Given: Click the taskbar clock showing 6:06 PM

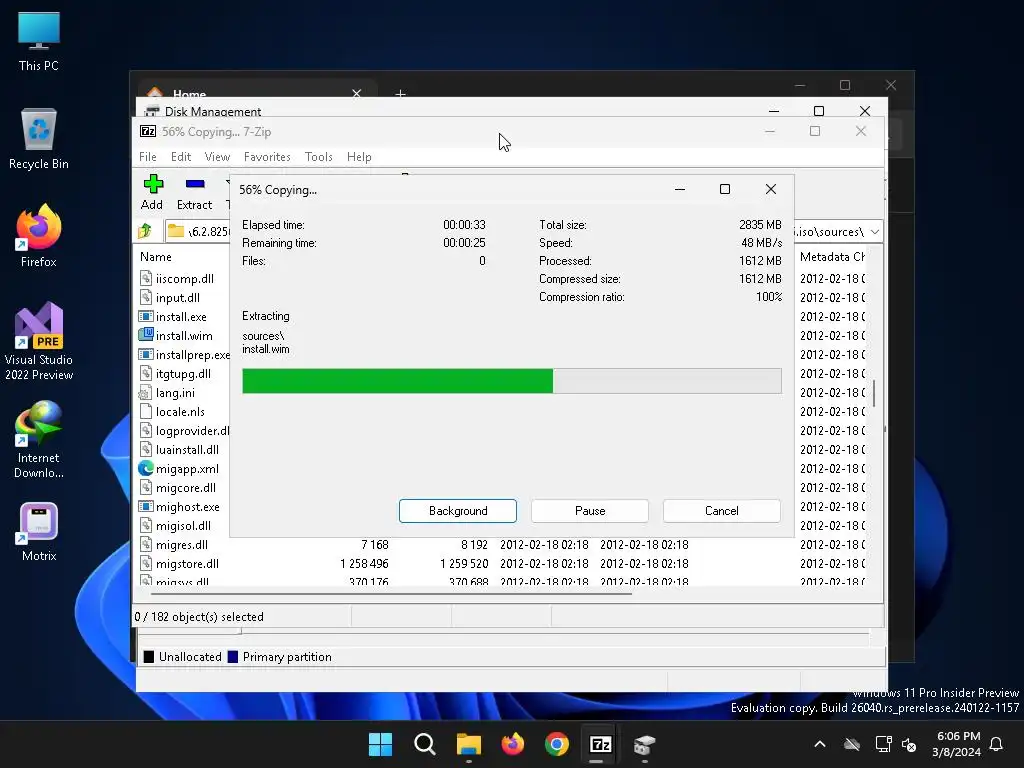Looking at the screenshot, I should coord(957,744).
